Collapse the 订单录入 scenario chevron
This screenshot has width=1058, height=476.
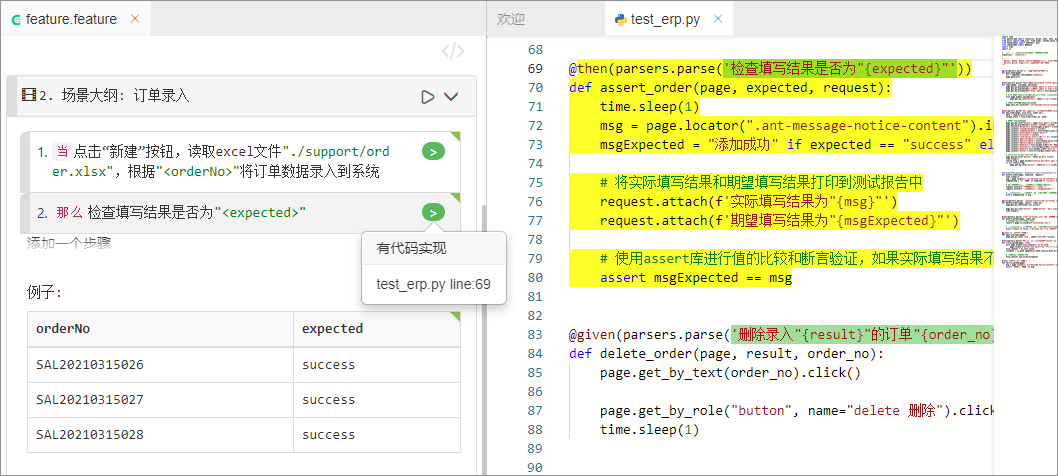tap(451, 97)
